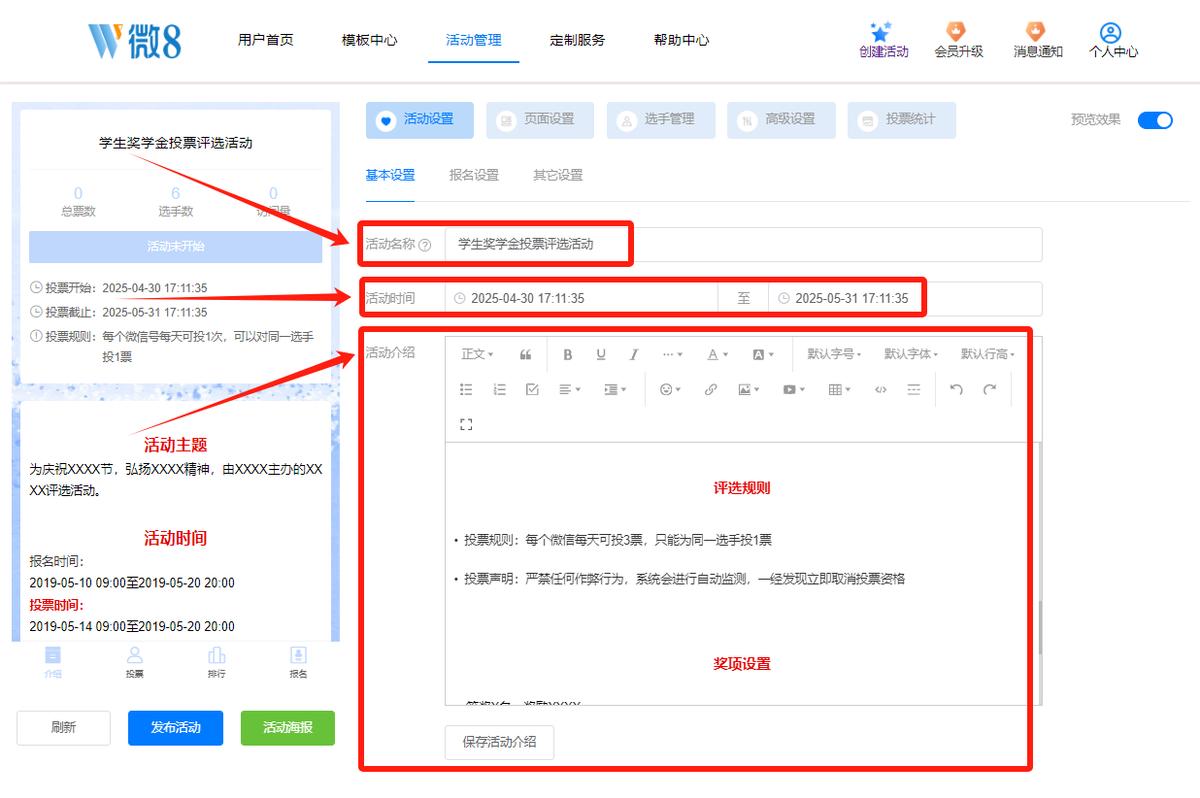Open the background color dropdown
Viewport: 1200px width, 798px height.
click(762, 354)
